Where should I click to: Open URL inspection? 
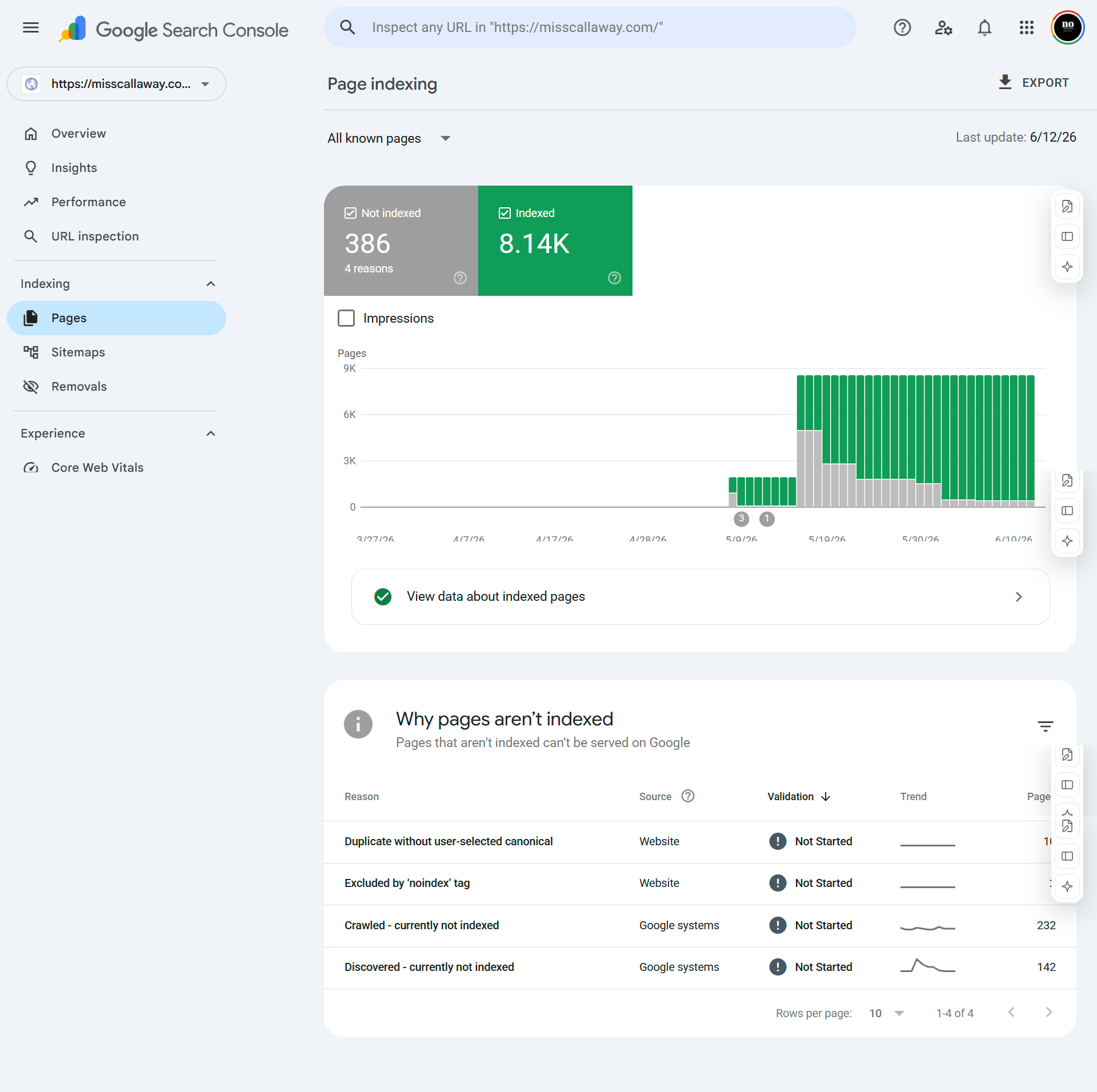point(117,236)
